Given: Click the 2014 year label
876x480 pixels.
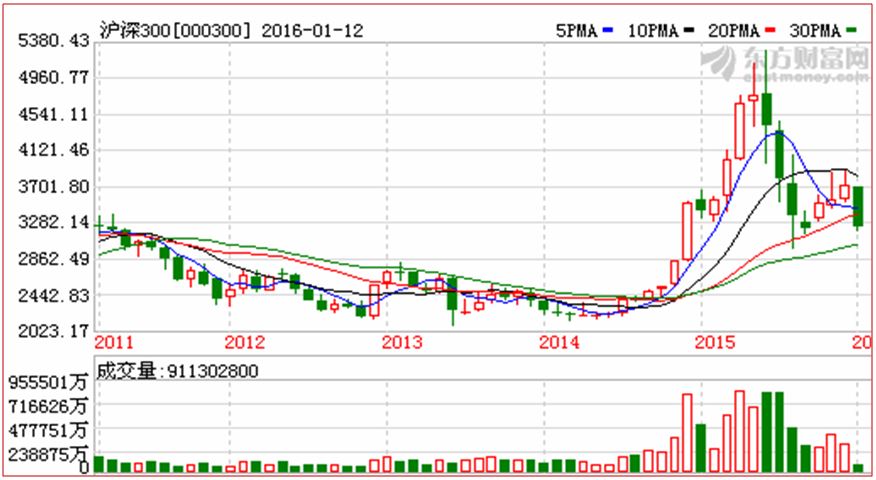Looking at the screenshot, I should 559,342.
